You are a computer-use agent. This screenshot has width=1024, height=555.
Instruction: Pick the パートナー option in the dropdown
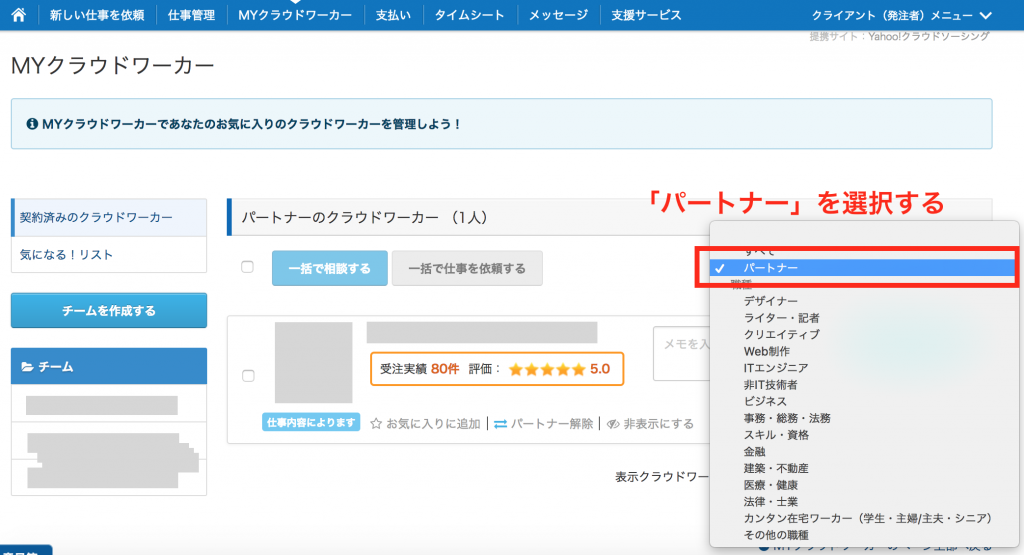(770, 268)
